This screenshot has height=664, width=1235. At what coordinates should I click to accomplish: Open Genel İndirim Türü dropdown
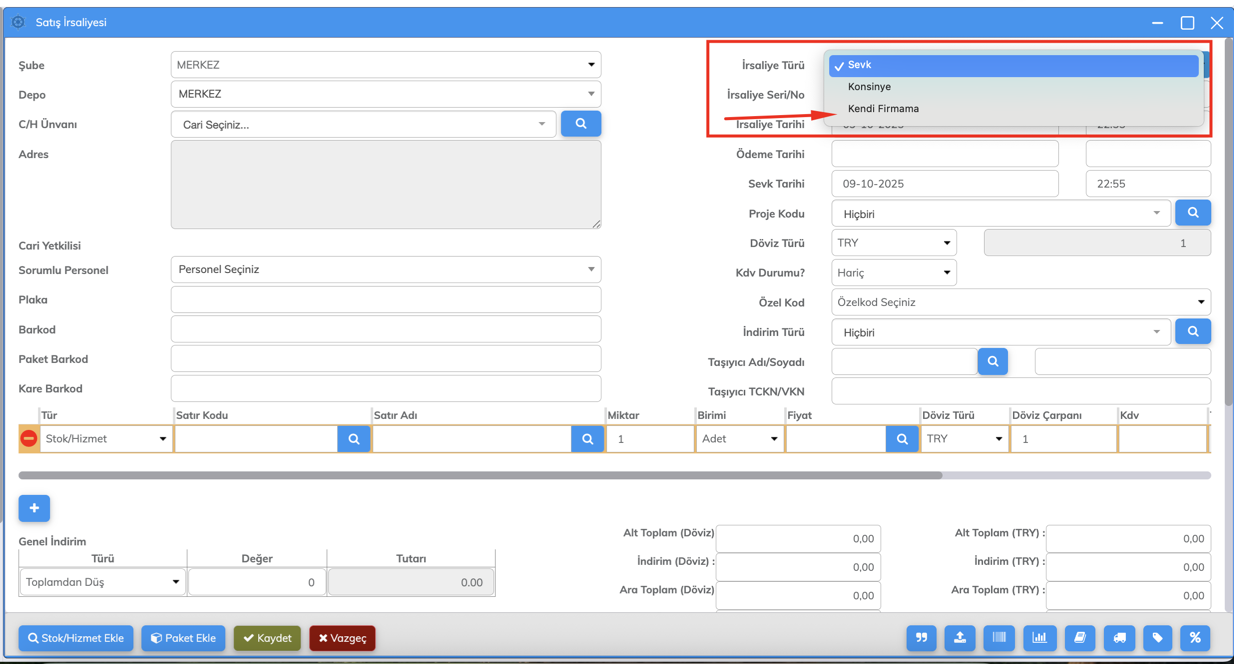tap(102, 582)
